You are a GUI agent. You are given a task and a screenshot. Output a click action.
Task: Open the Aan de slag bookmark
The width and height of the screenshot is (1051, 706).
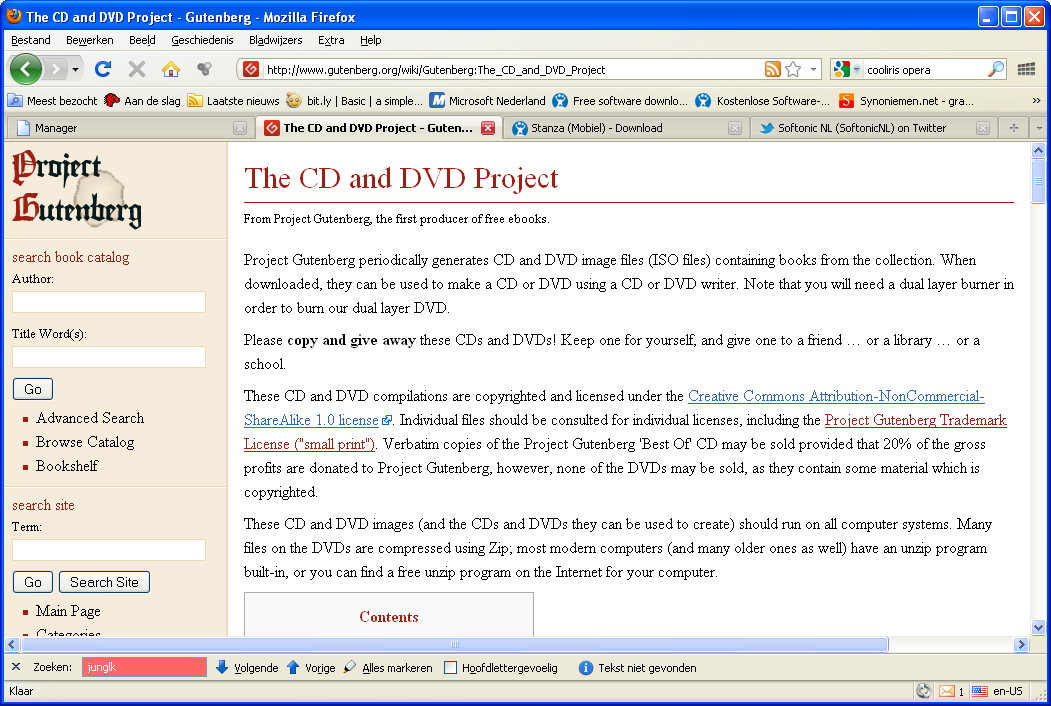(x=142, y=101)
